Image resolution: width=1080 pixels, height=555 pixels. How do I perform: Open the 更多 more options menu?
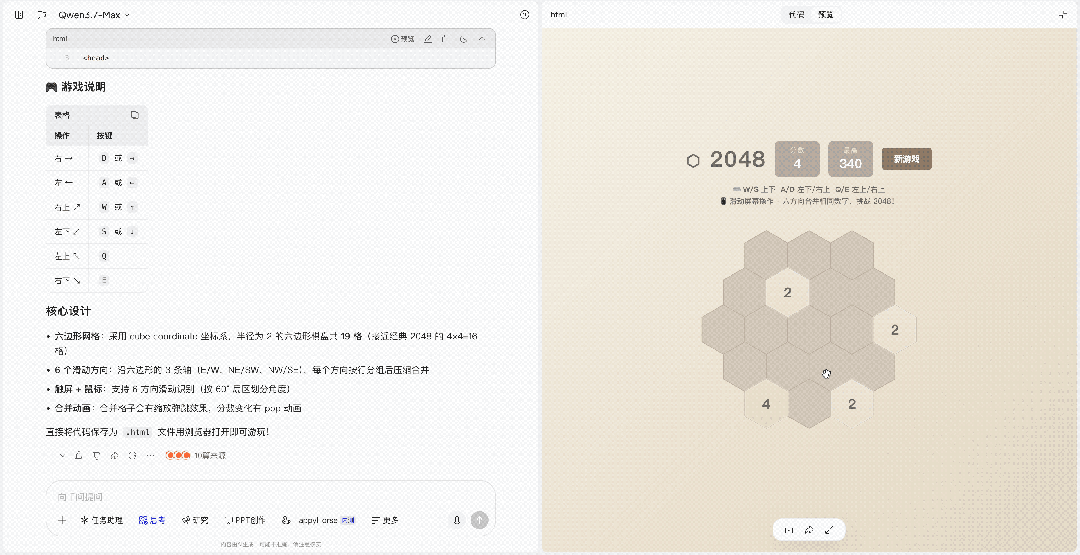pos(385,521)
